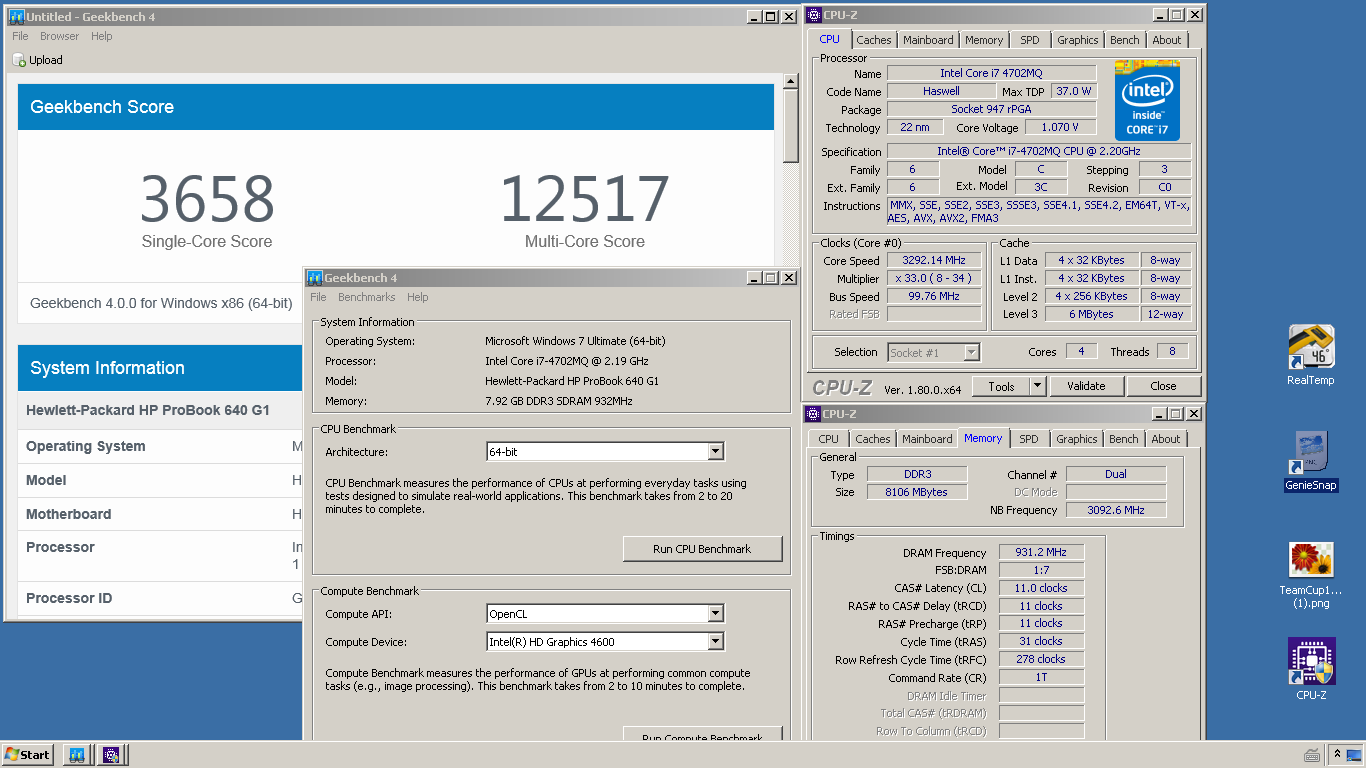Open the Compute API OpenCL dropdown
The width and height of the screenshot is (1366, 768).
715,614
